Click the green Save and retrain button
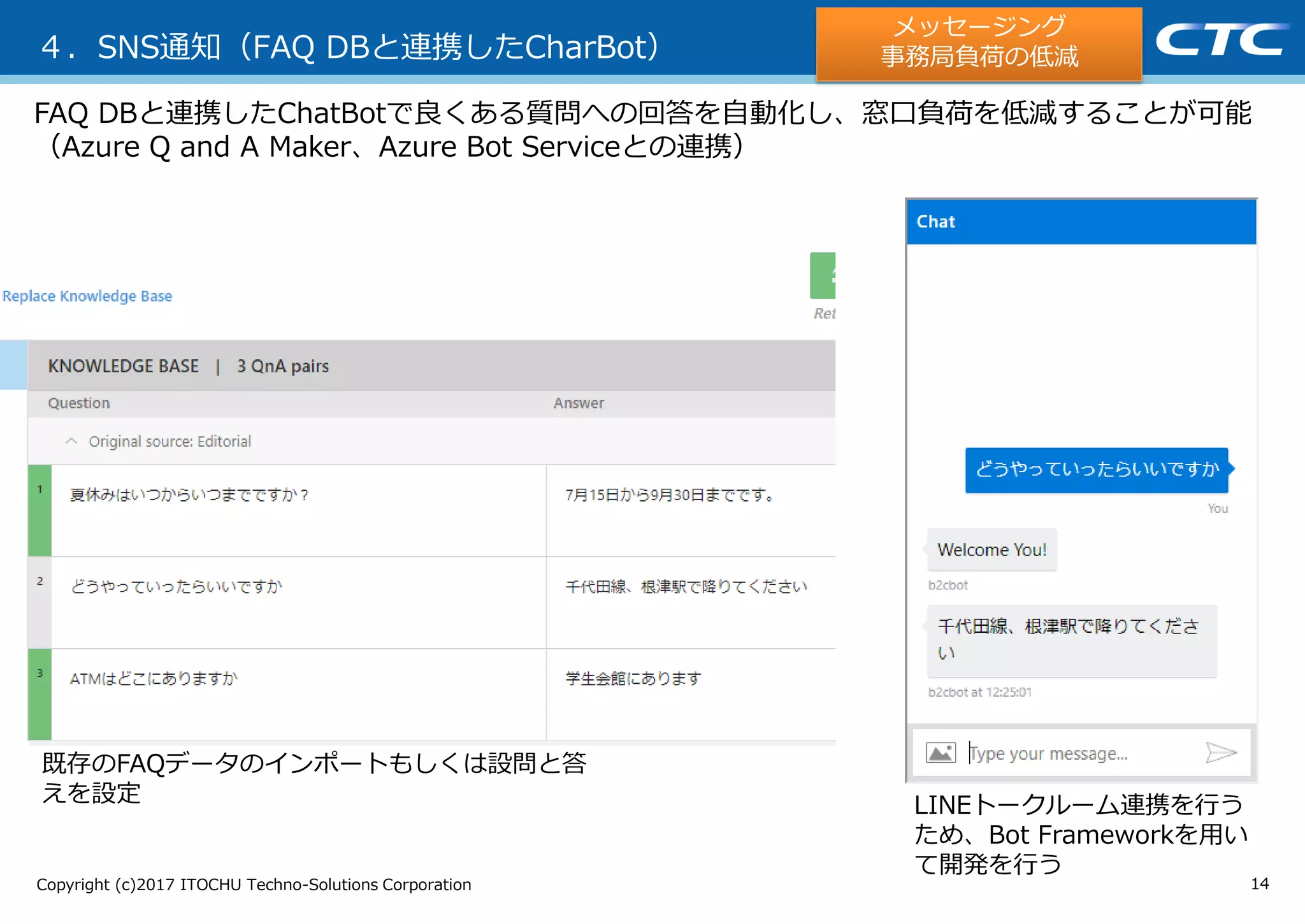The height and width of the screenshot is (924, 1305). 823,275
